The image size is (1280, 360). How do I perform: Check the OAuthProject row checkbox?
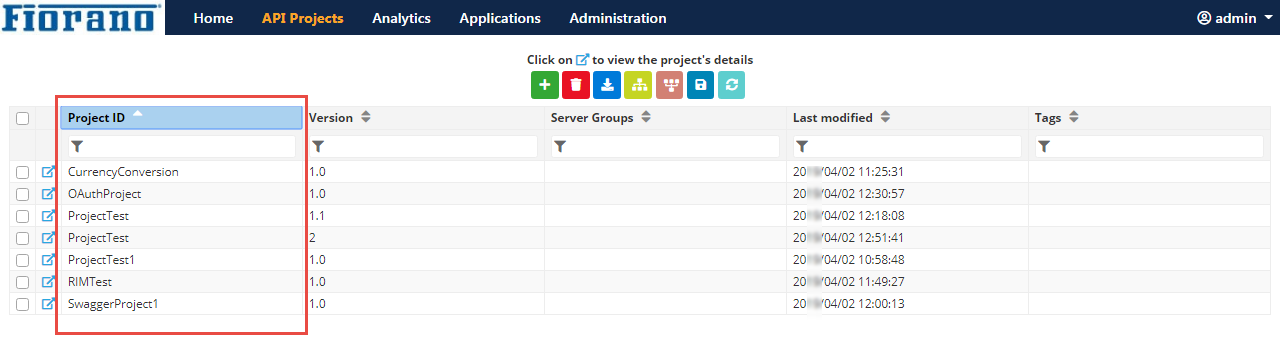(x=23, y=194)
